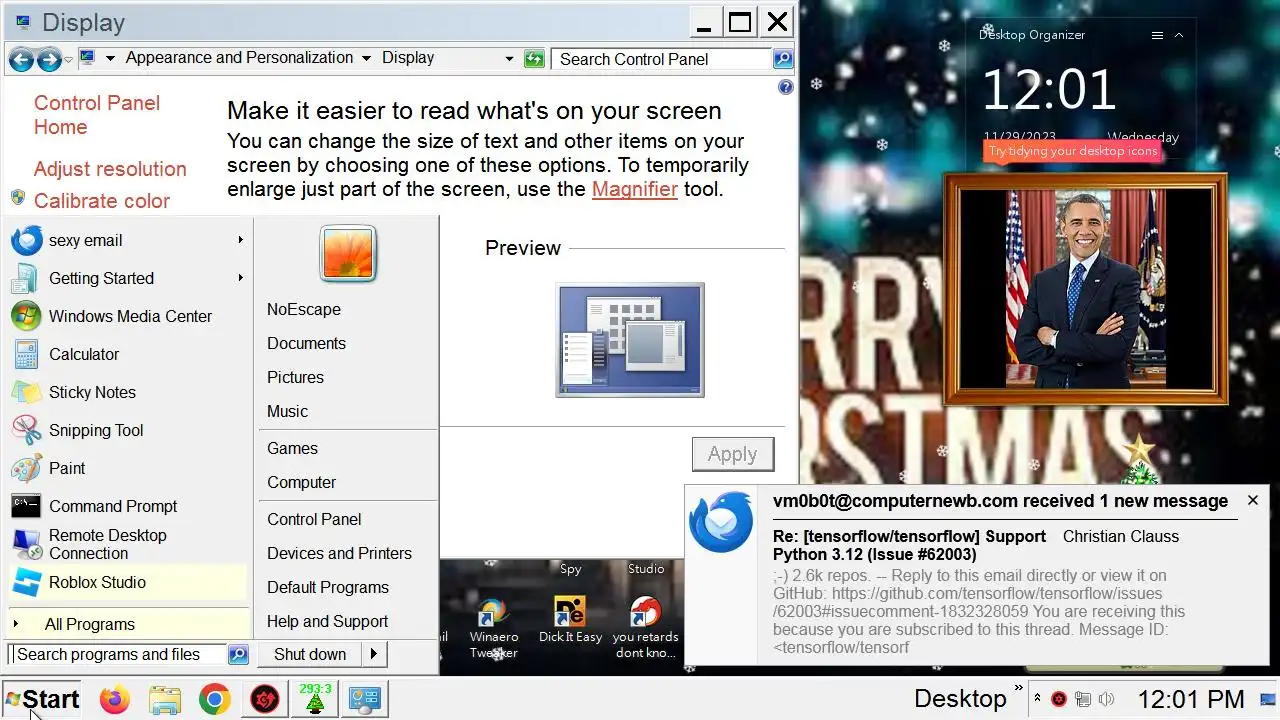Image resolution: width=1280 pixels, height=720 pixels.
Task: Open the address bar history dropdown
Action: [x=510, y=59]
